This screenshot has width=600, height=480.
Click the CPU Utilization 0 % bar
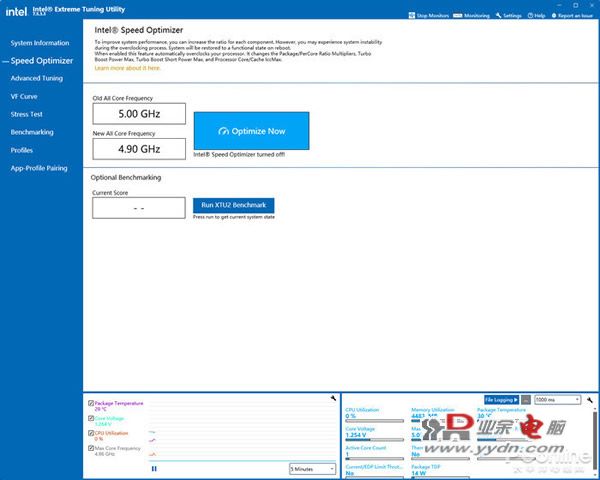pos(374,421)
